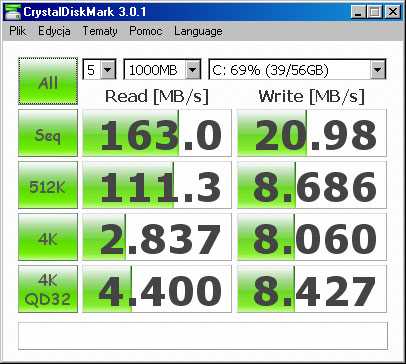The image size is (406, 364).
Task: Click the empty comment field at bottom
Action: point(203,336)
